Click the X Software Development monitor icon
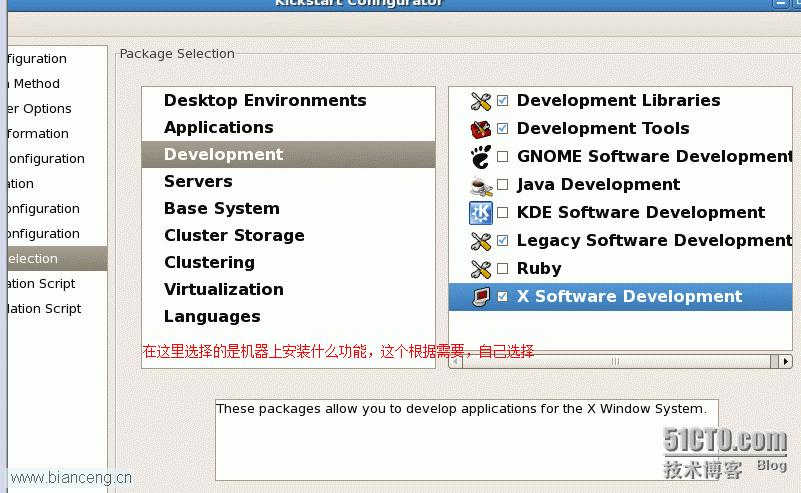The width and height of the screenshot is (801, 493). [x=480, y=297]
